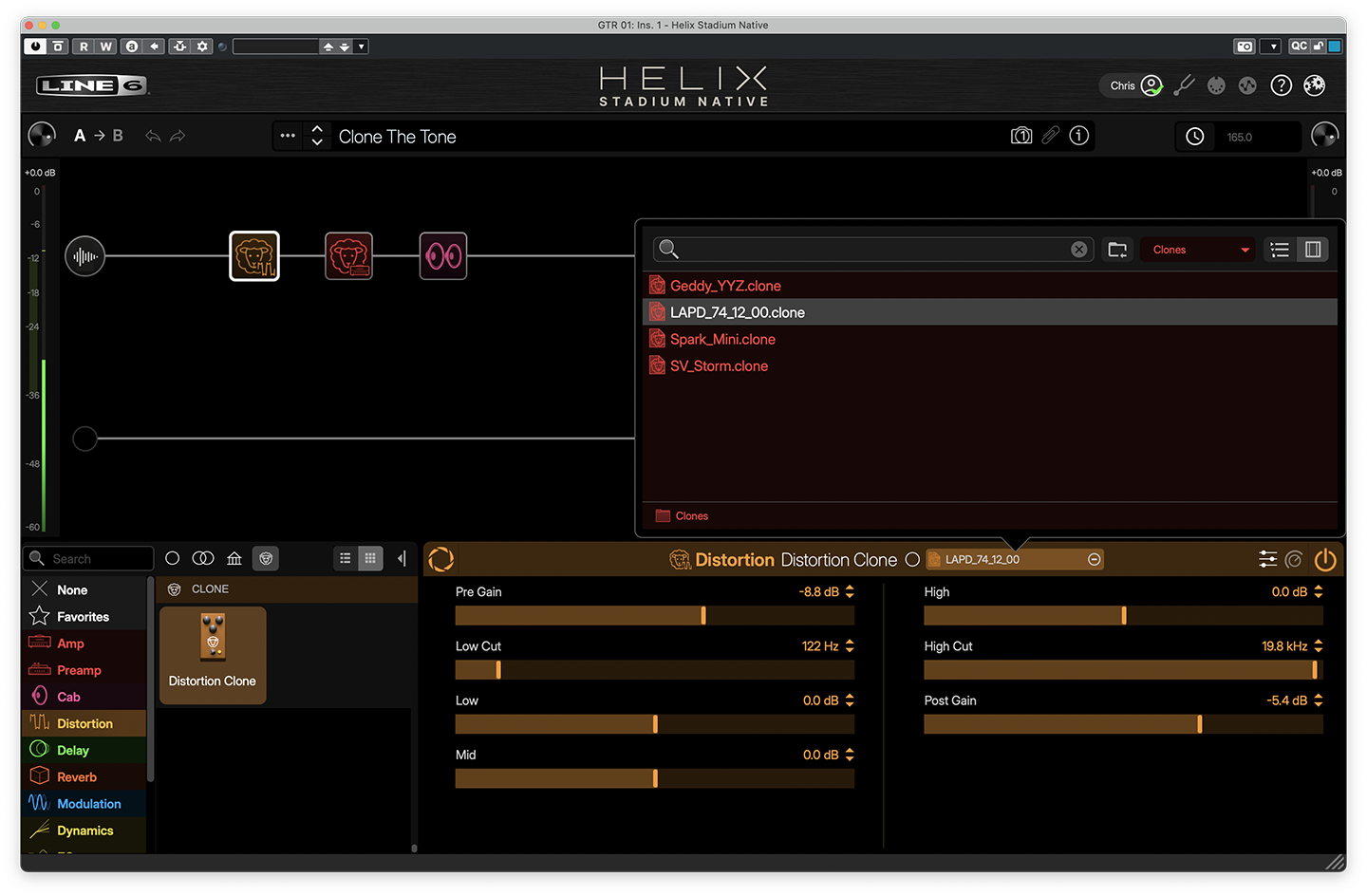Adjust Low Cut value stepper arrows

point(850,645)
